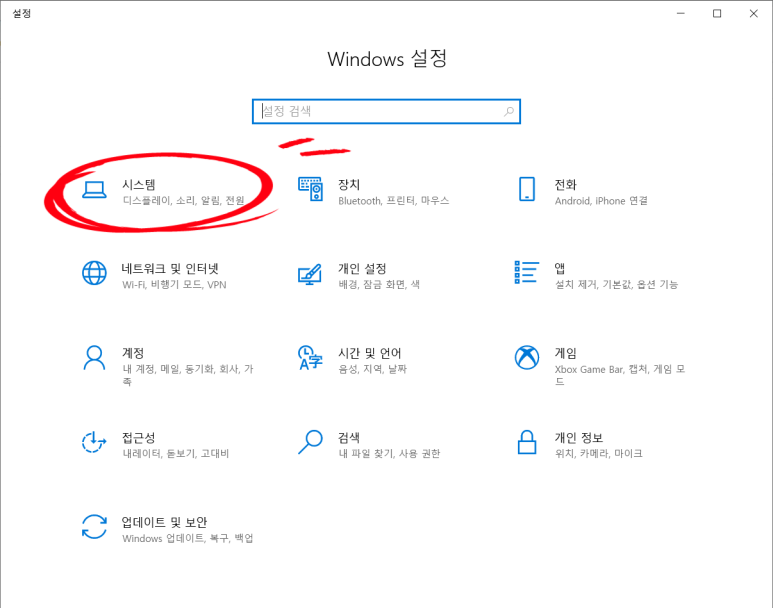This screenshot has height=608, width=773.
Task: Open the 전화 phone icon
Action: 527,189
